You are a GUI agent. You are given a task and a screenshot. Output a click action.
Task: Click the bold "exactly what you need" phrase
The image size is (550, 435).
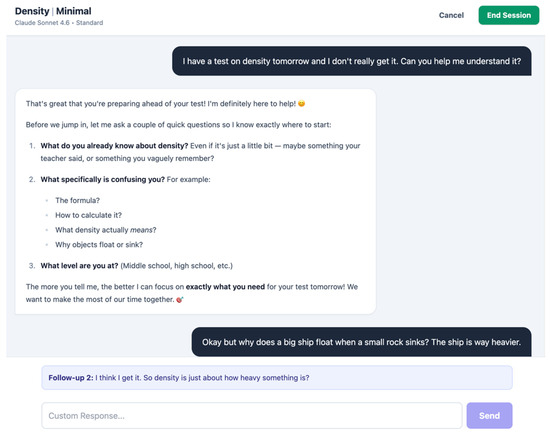[225, 287]
